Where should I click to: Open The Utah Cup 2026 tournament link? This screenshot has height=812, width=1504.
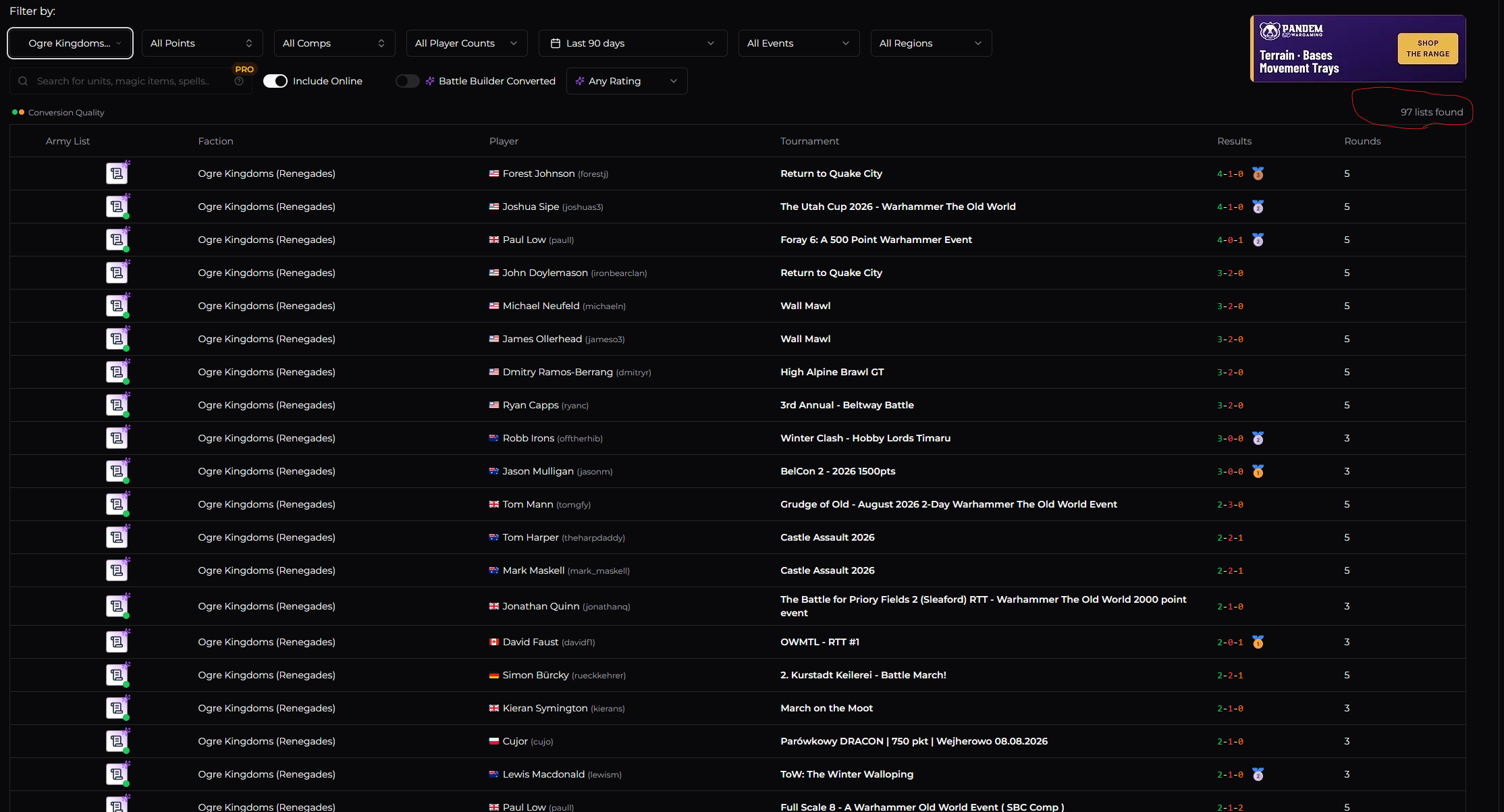tap(898, 207)
